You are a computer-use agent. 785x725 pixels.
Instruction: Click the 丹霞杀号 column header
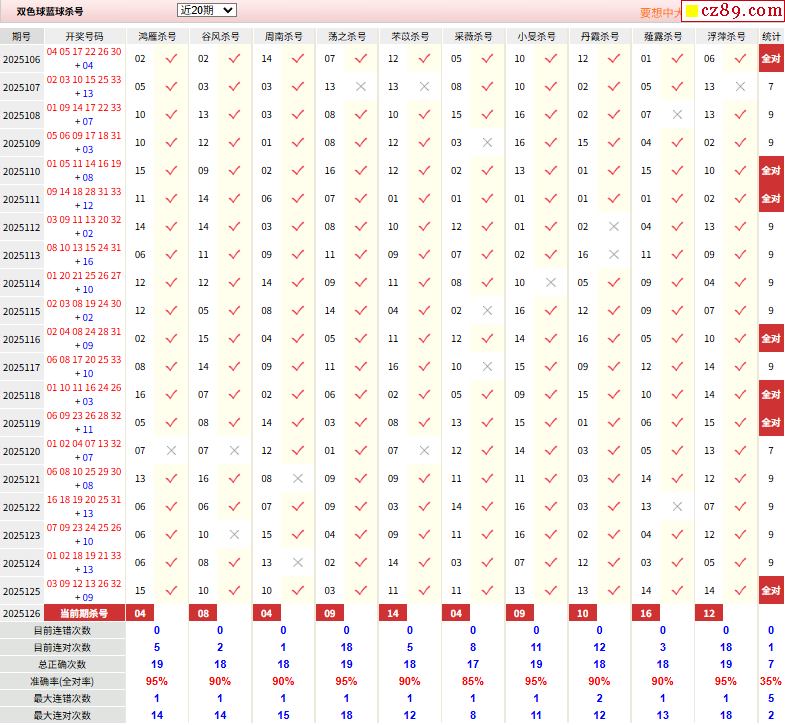[x=600, y=37]
